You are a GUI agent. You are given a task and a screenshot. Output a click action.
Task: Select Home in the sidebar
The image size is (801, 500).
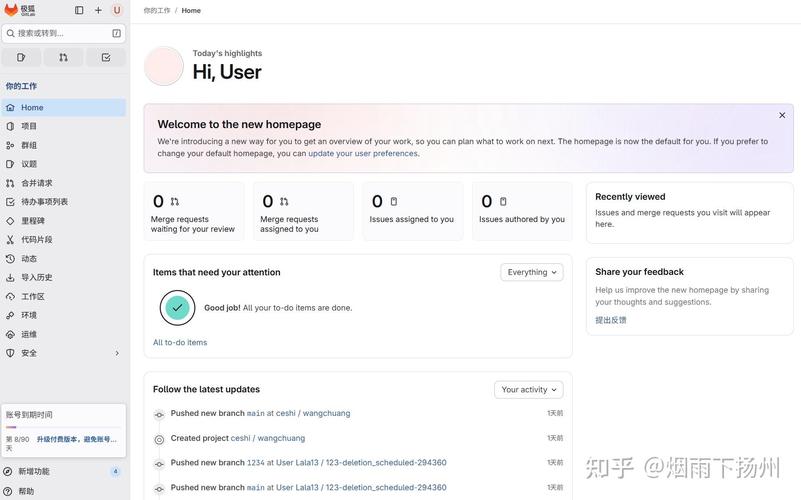pos(64,107)
